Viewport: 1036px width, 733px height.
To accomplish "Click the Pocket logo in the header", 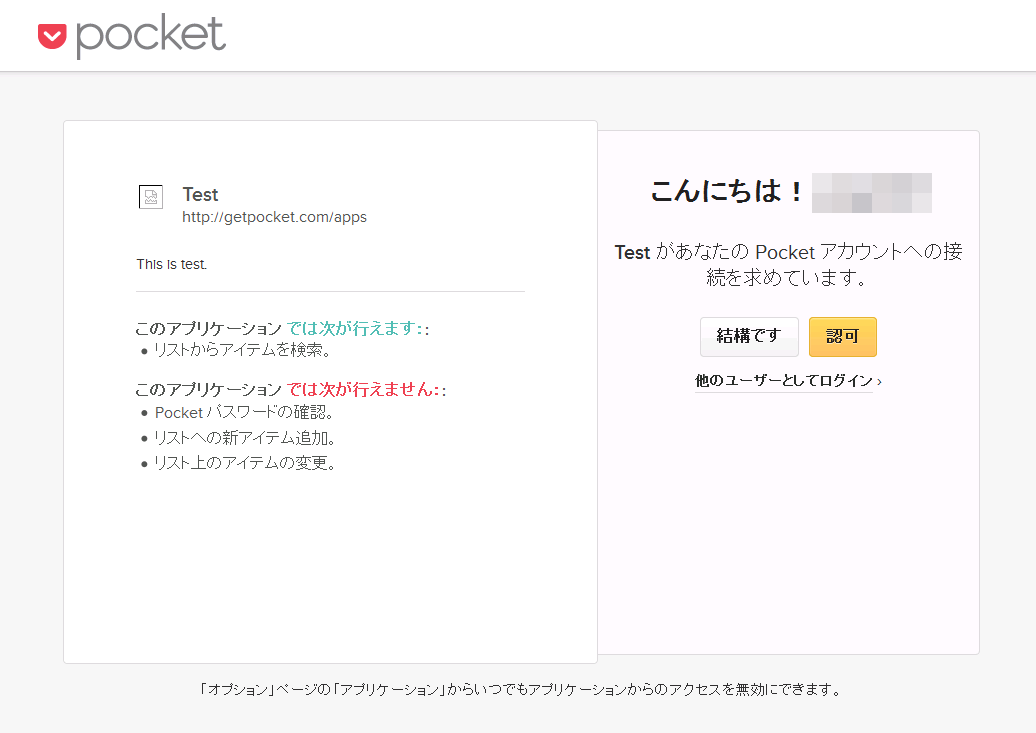I will (x=132, y=36).
